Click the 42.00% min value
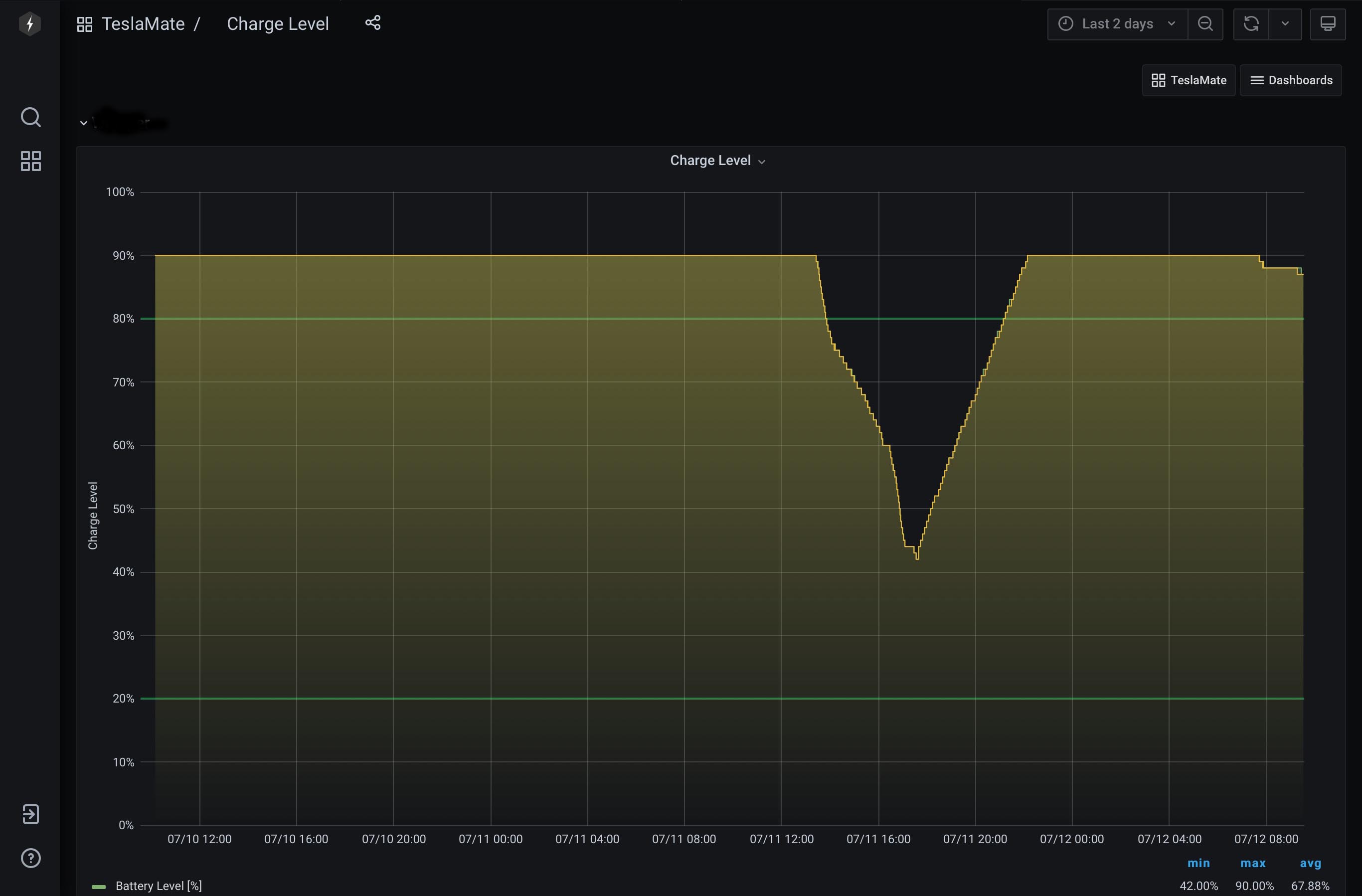Image resolution: width=1362 pixels, height=896 pixels. [1198, 886]
